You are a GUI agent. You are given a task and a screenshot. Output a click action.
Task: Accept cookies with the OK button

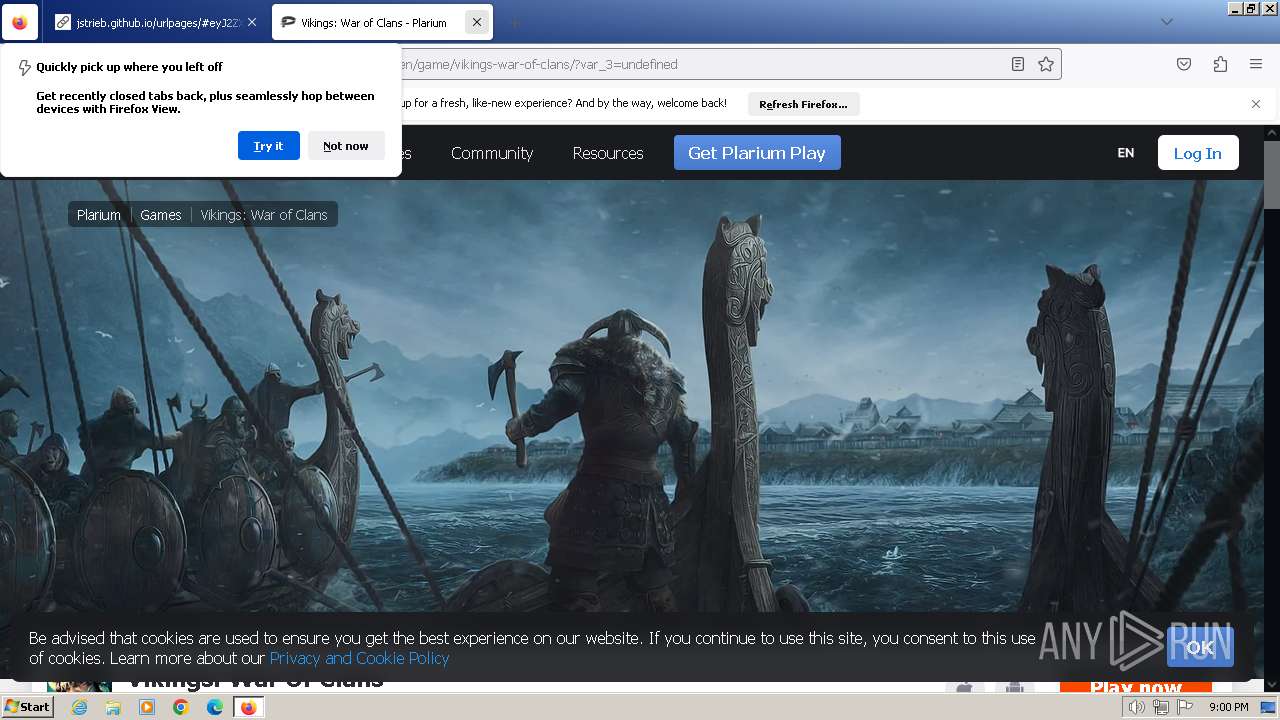tap(1200, 647)
